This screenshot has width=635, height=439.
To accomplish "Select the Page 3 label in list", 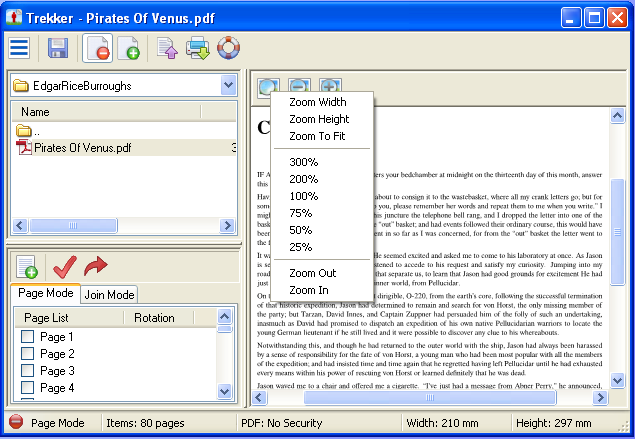I will [x=57, y=371].
